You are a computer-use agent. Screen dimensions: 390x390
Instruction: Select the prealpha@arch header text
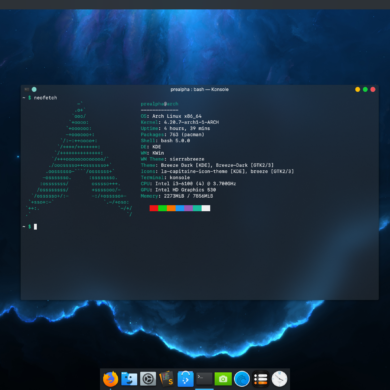159,104
